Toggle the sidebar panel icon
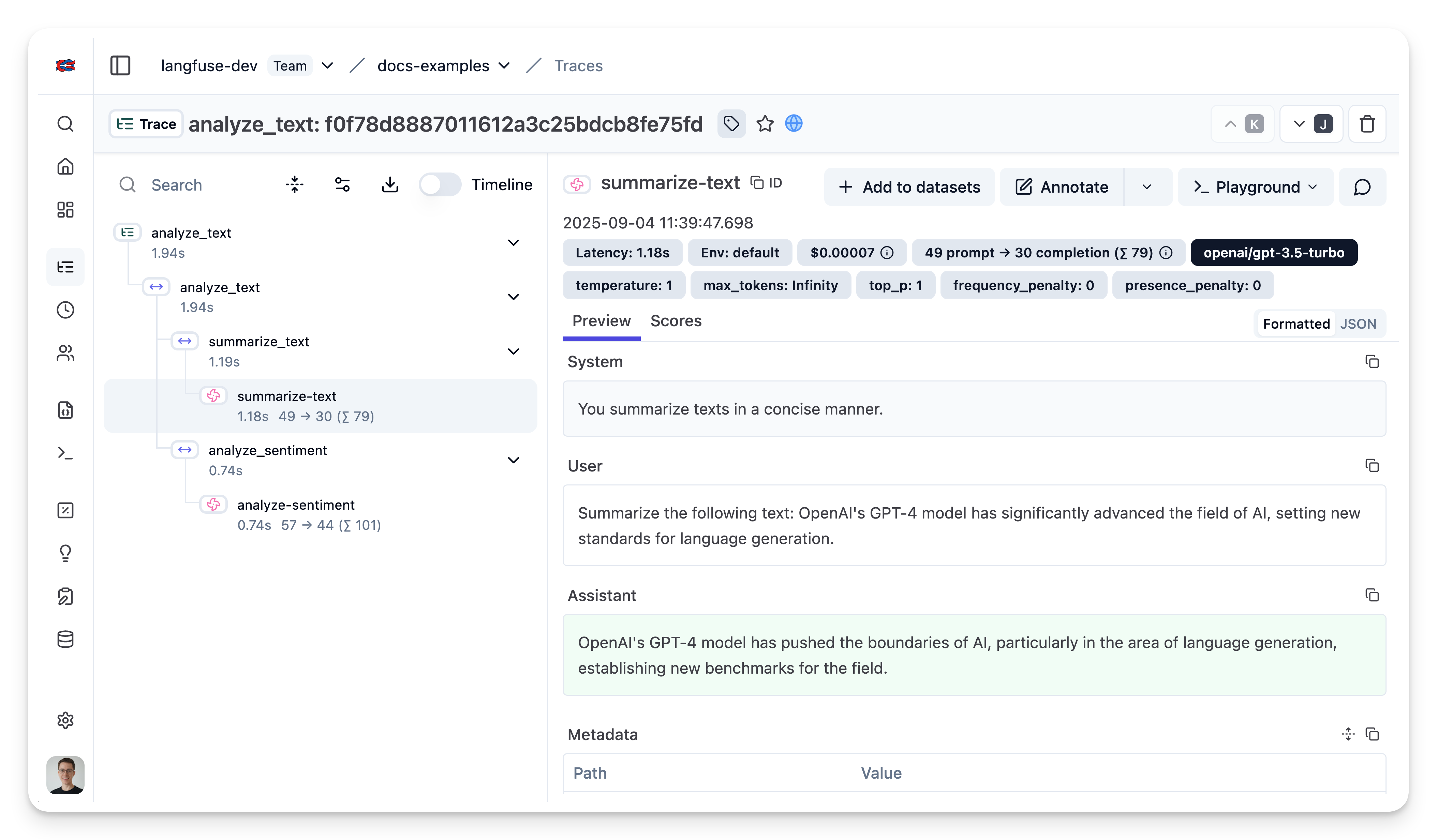The height and width of the screenshot is (840, 1437). click(x=120, y=65)
